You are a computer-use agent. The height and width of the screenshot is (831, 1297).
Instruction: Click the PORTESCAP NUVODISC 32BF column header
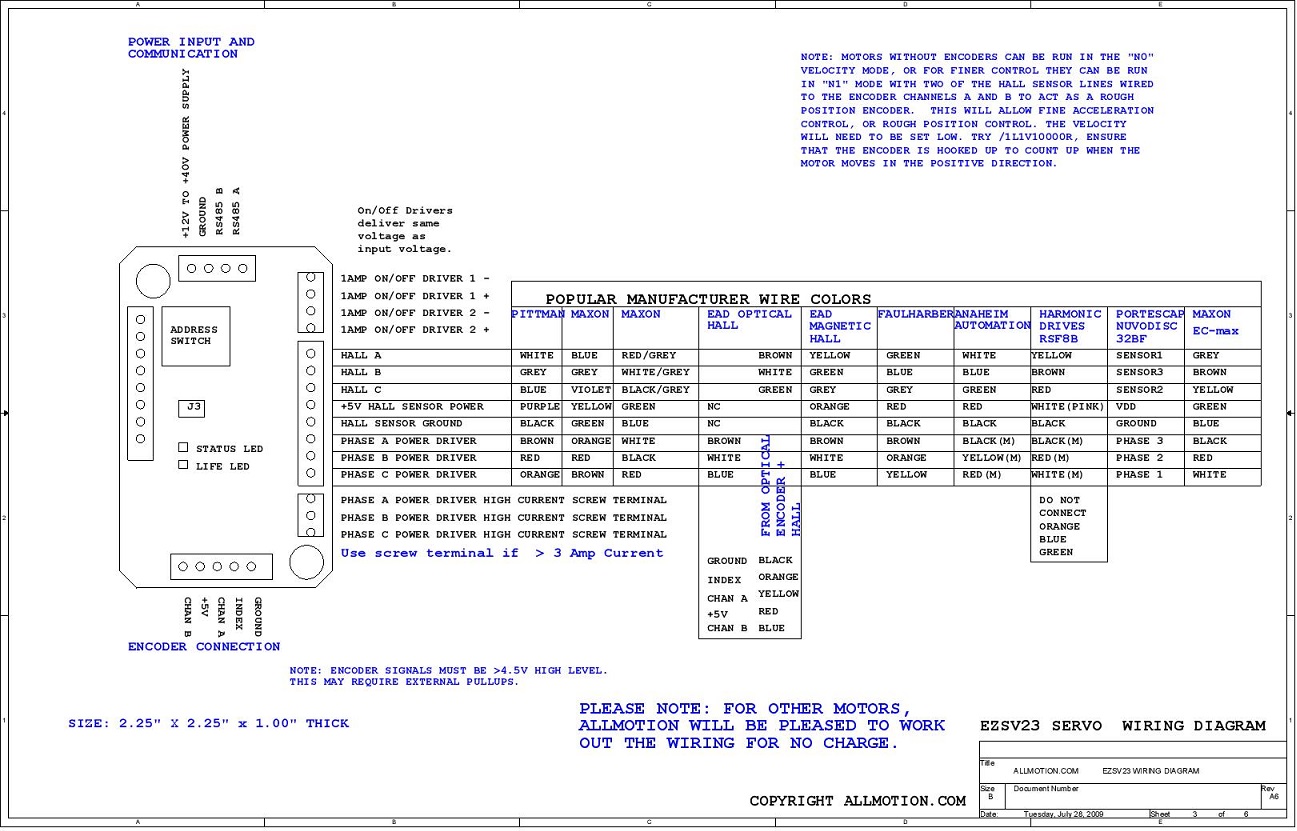[x=1150, y=327]
